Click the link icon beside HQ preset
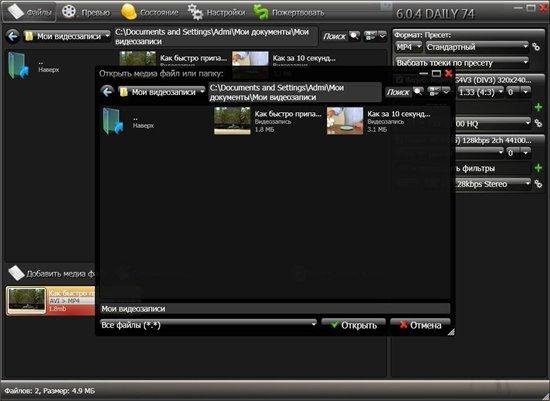 pos(538,123)
